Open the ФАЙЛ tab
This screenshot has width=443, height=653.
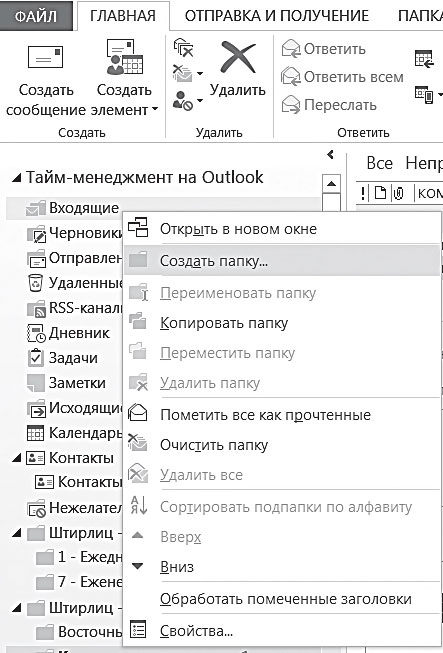click(x=35, y=16)
